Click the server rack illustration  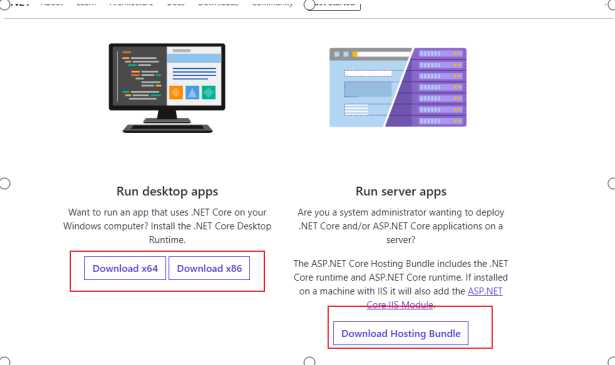point(398,87)
